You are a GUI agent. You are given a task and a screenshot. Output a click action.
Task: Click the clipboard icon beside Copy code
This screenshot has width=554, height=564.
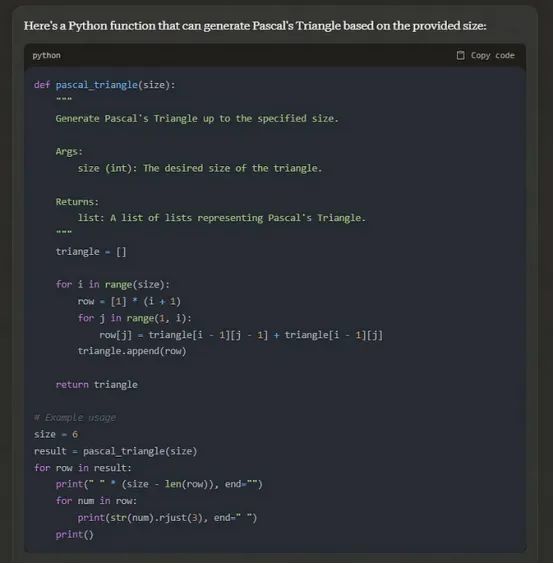460,55
